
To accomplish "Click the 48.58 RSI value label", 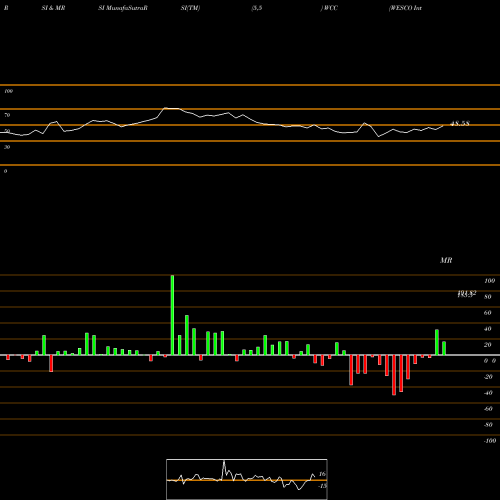I will (460, 124).
